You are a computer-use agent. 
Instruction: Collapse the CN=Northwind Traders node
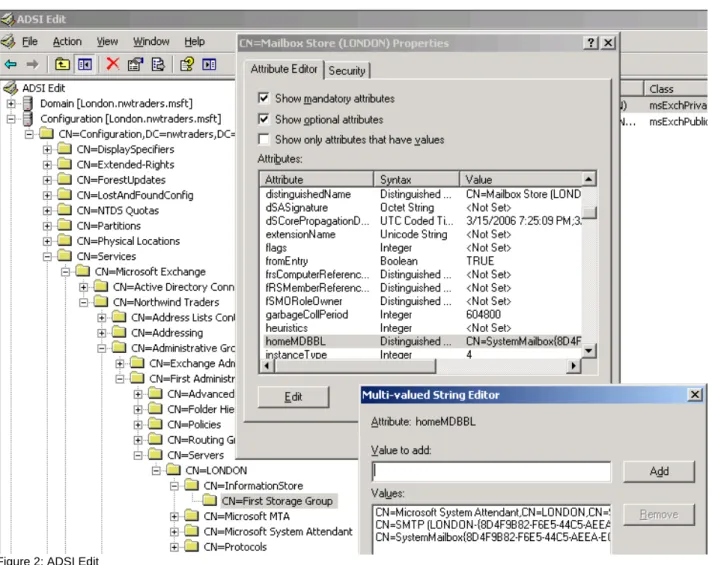pos(84,302)
